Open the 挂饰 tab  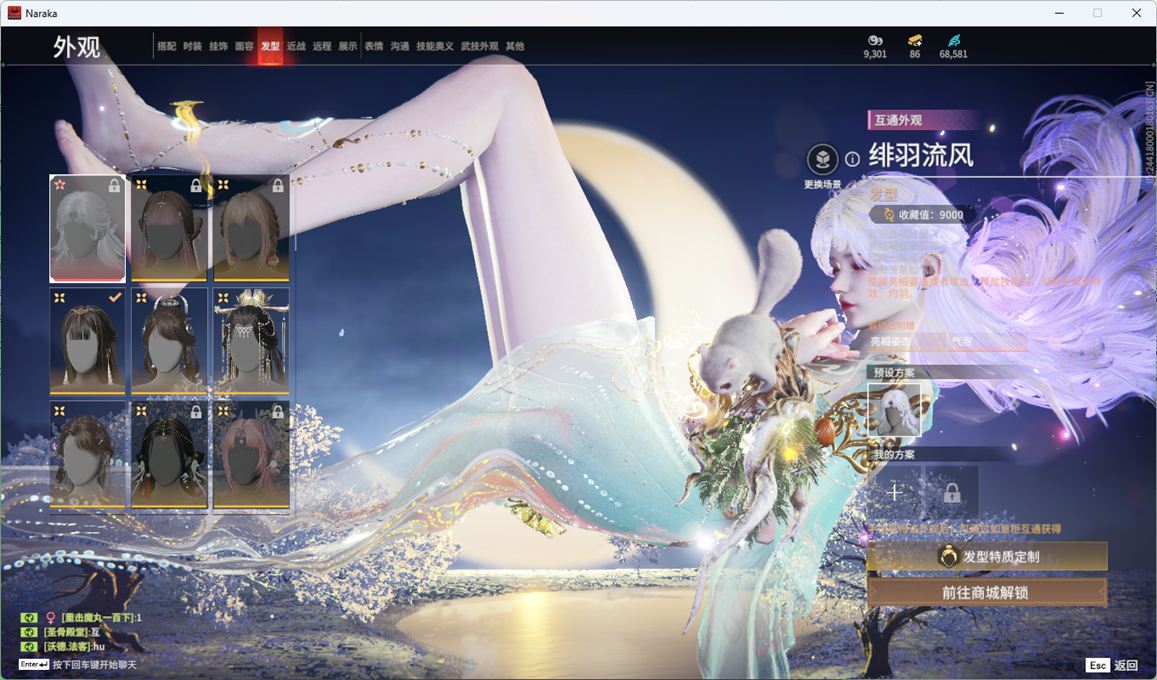click(x=218, y=46)
